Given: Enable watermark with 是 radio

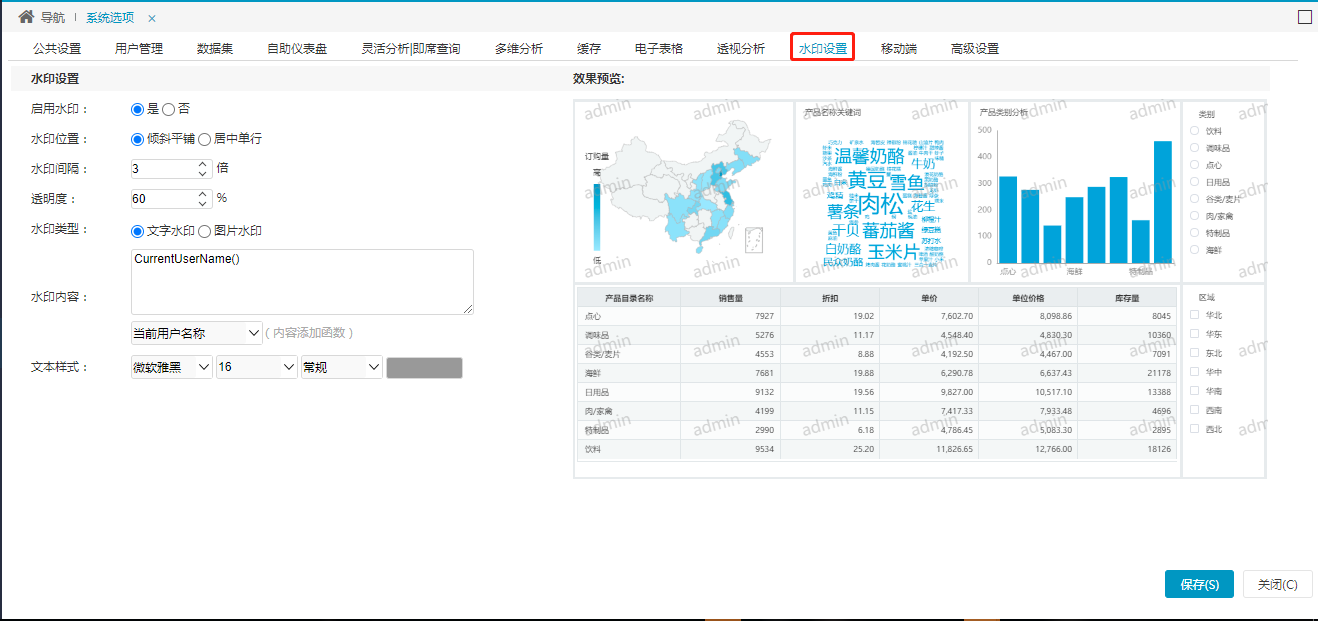Looking at the screenshot, I should point(138,109).
